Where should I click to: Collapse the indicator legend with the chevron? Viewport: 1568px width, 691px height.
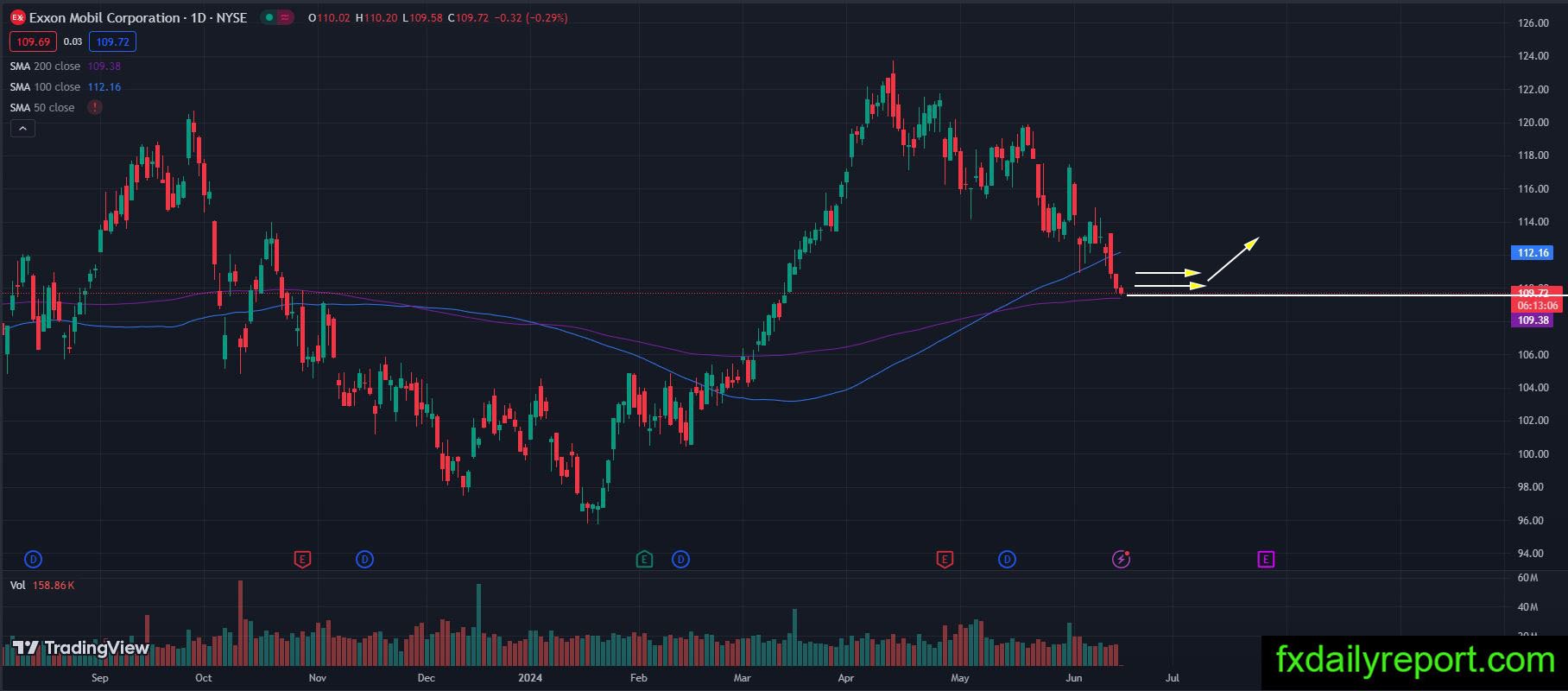point(22,129)
